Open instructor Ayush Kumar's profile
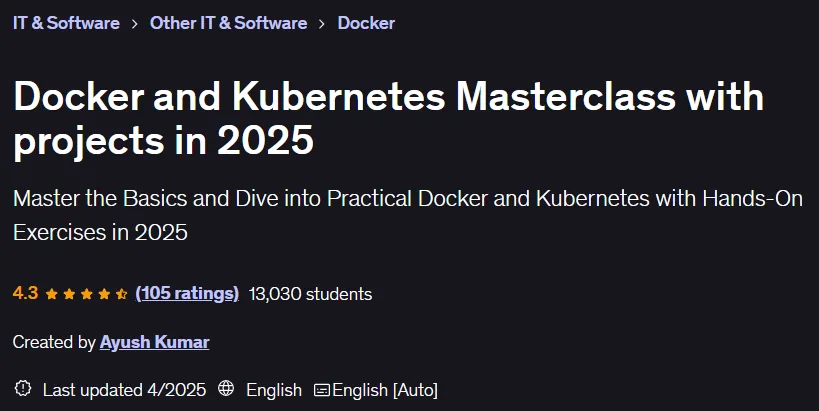Viewport: 819px width, 411px height. click(155, 342)
